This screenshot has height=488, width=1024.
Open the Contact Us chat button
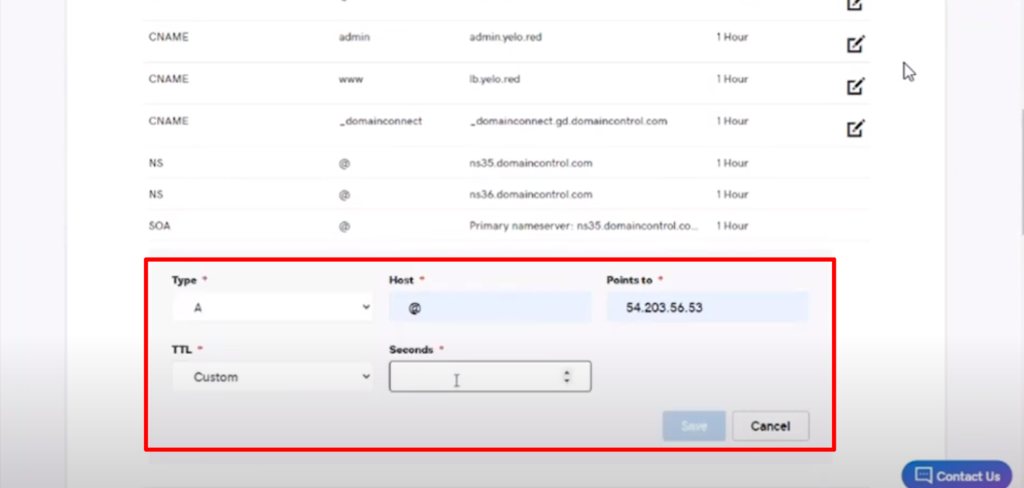[x=957, y=475]
